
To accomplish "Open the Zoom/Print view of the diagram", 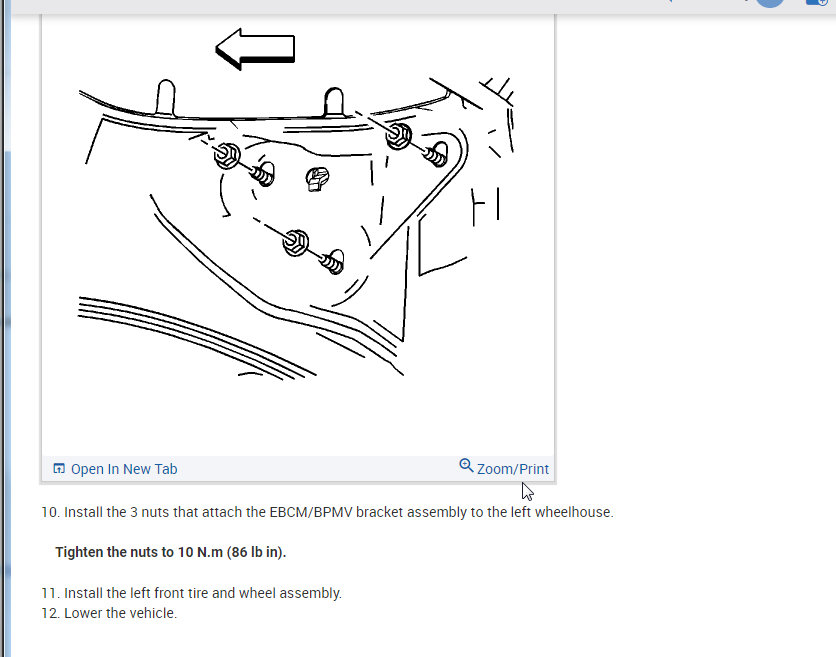I will [504, 467].
